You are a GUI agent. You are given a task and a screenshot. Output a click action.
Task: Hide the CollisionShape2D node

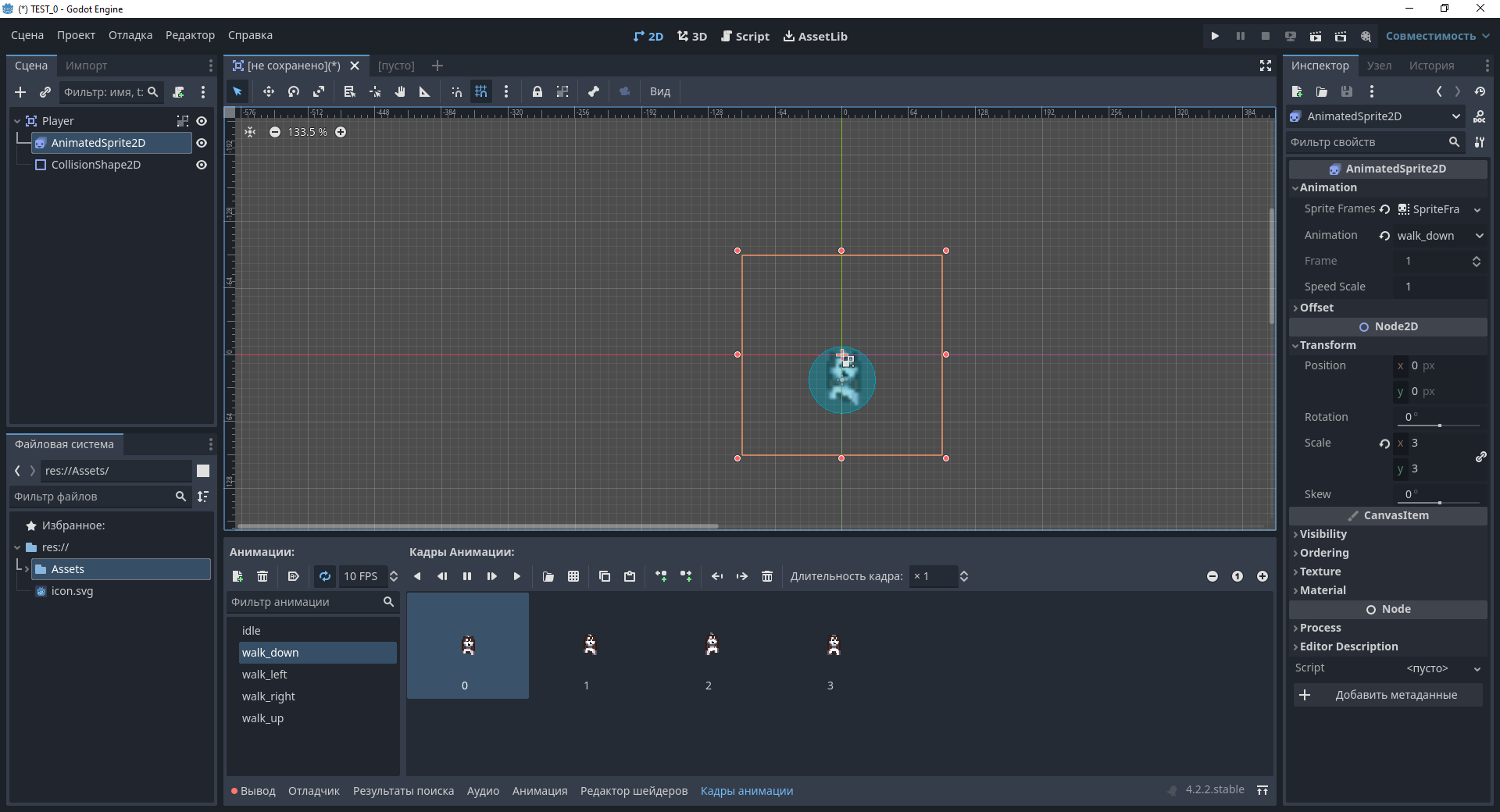[202, 165]
